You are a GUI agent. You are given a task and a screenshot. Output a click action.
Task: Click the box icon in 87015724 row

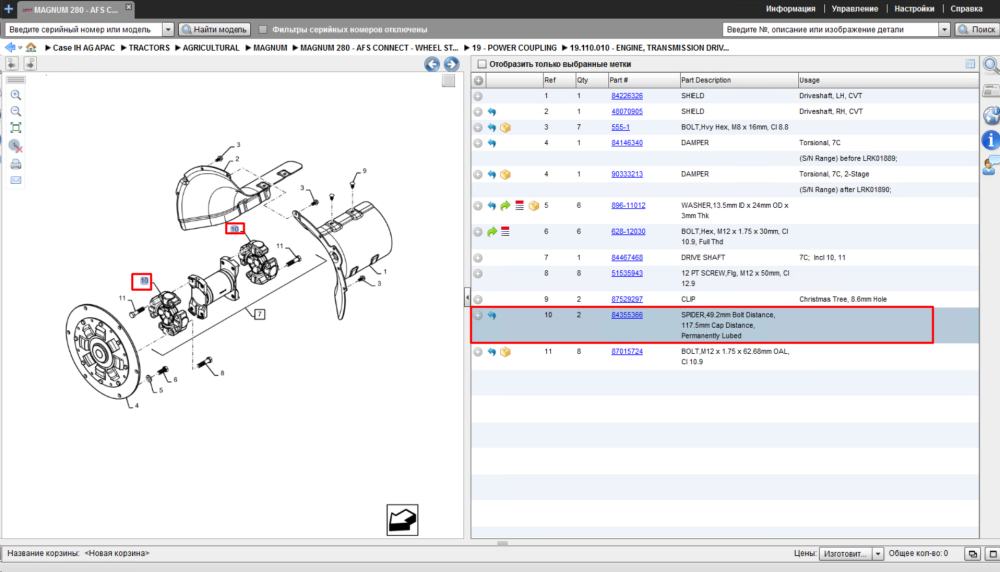(505, 352)
